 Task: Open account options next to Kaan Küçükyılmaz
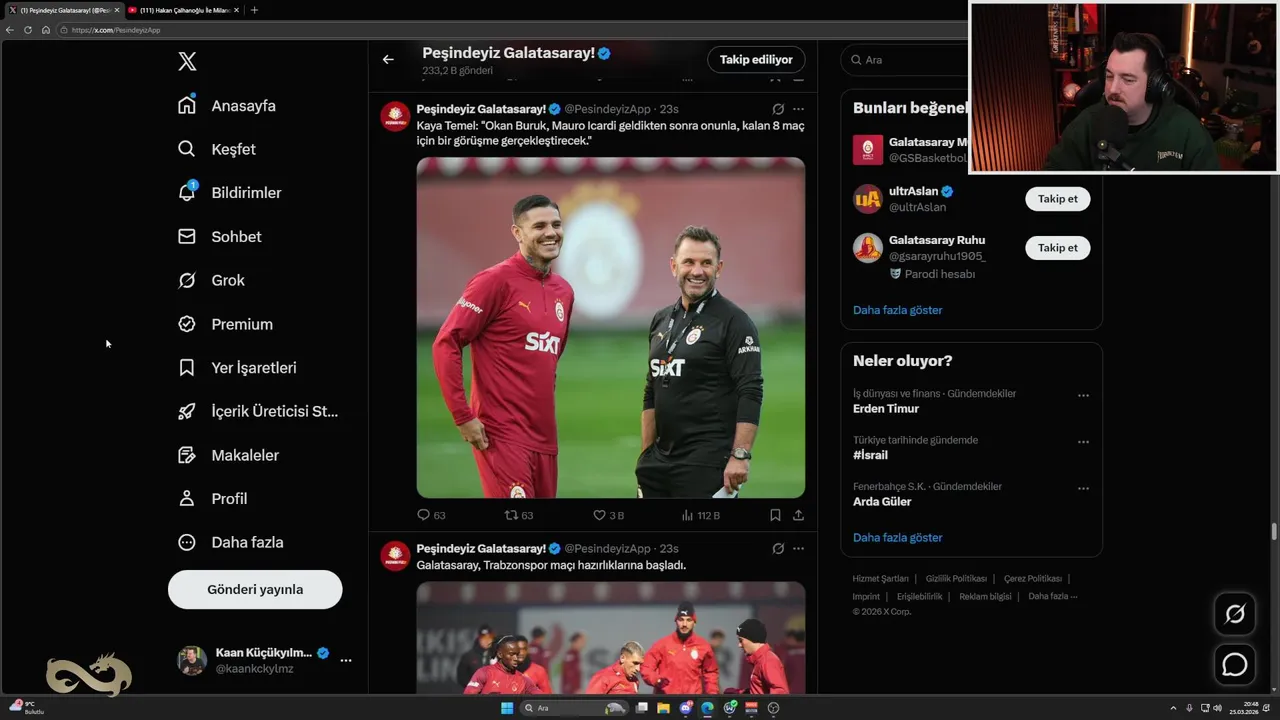346,660
